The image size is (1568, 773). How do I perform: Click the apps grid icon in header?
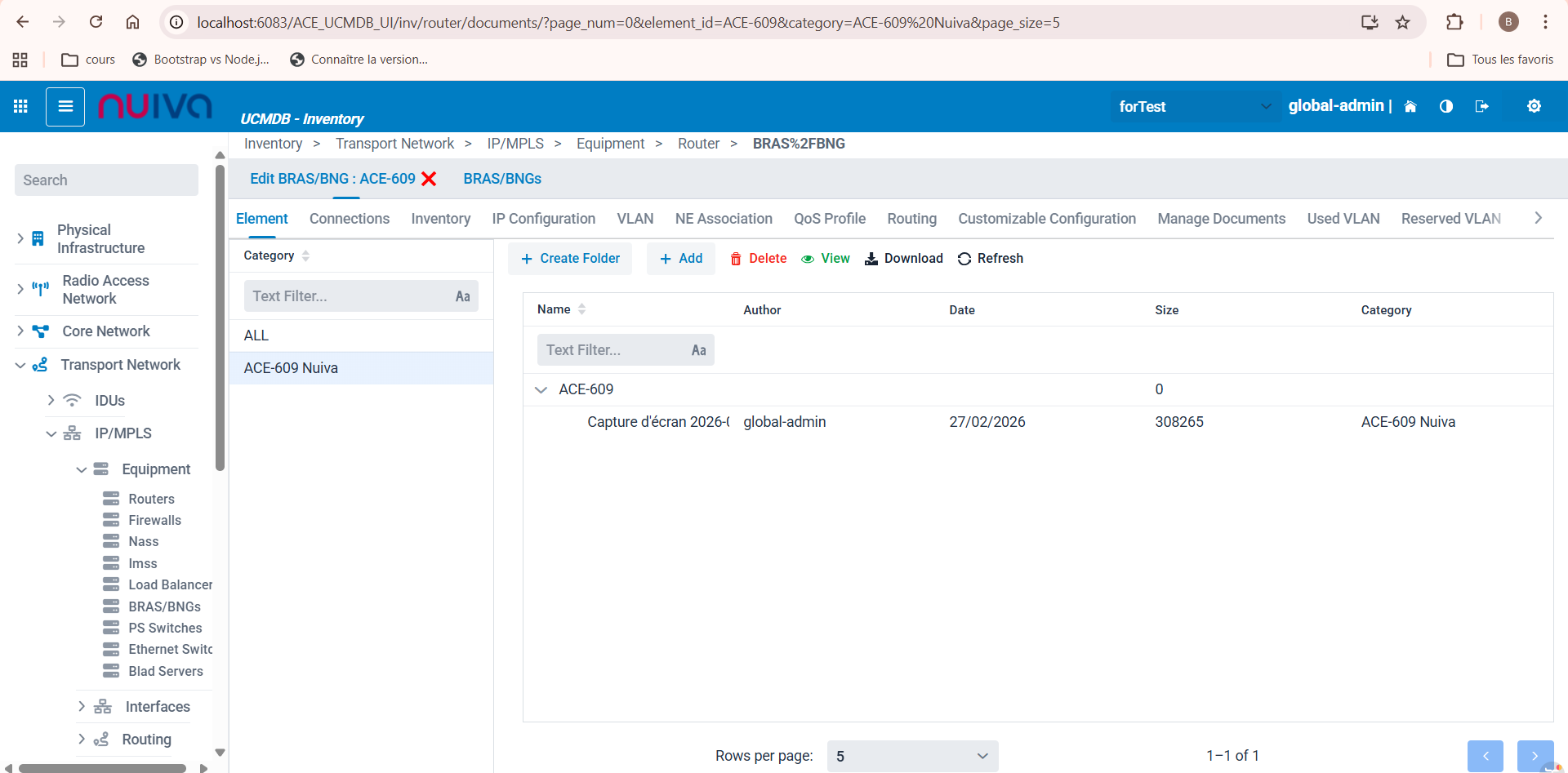point(21,107)
